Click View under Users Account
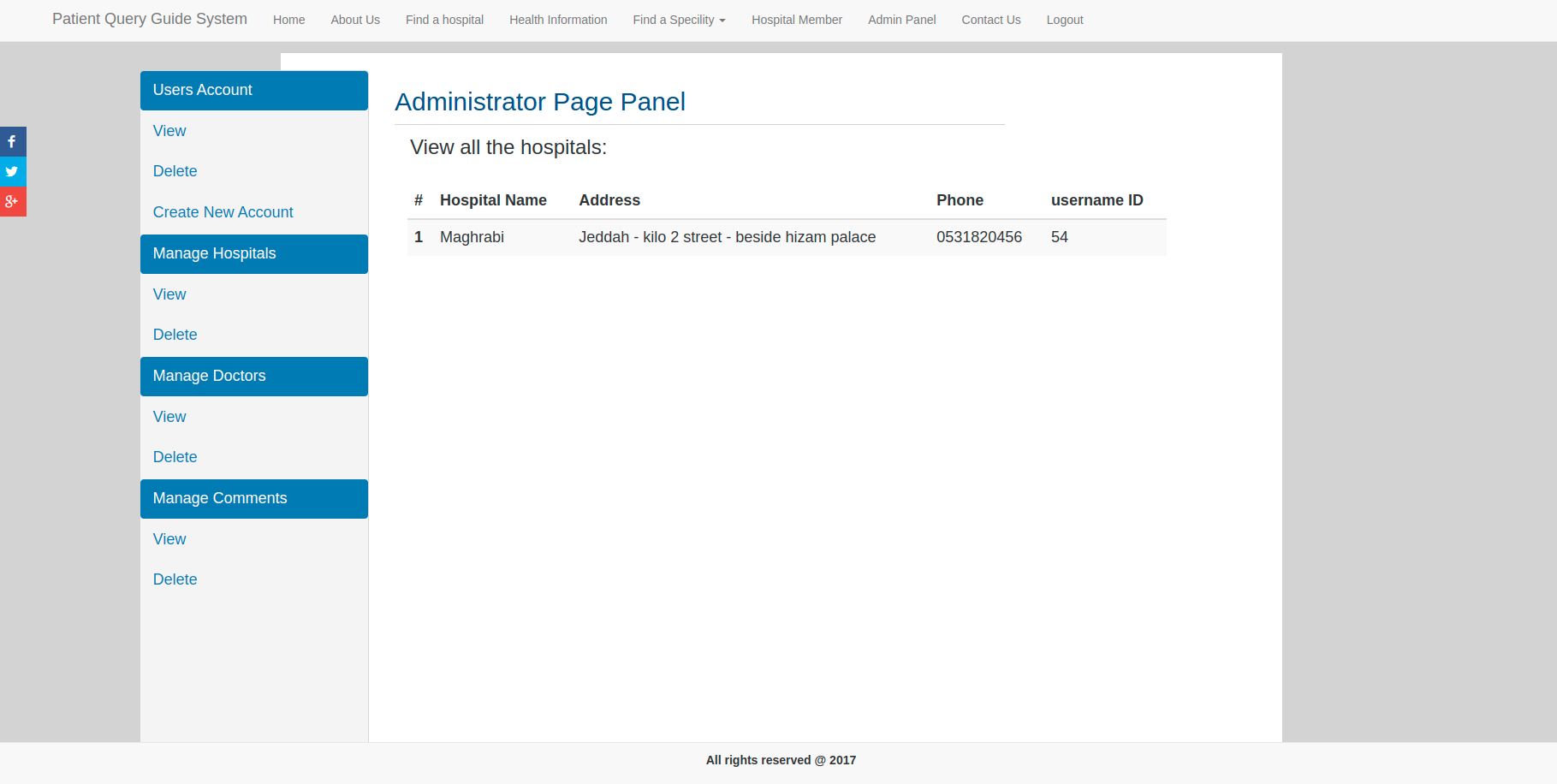 [x=169, y=131]
